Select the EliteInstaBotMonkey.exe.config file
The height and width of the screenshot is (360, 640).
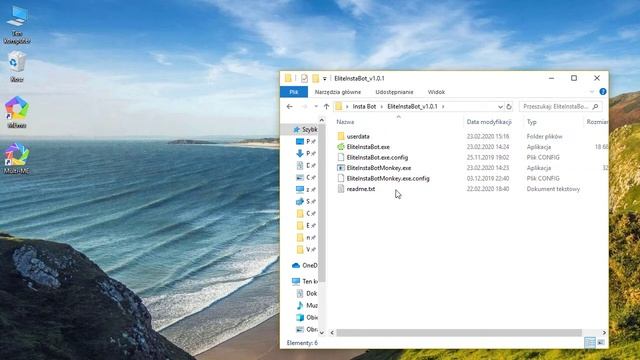tap(388, 178)
